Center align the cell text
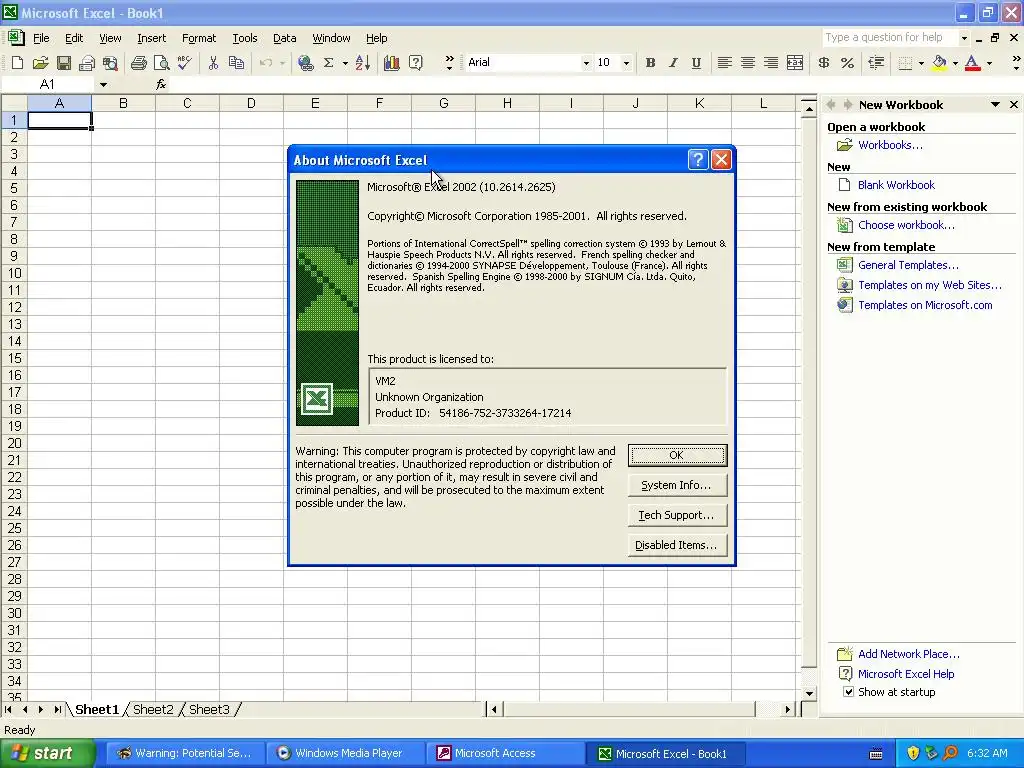1024x768 pixels. tap(748, 63)
